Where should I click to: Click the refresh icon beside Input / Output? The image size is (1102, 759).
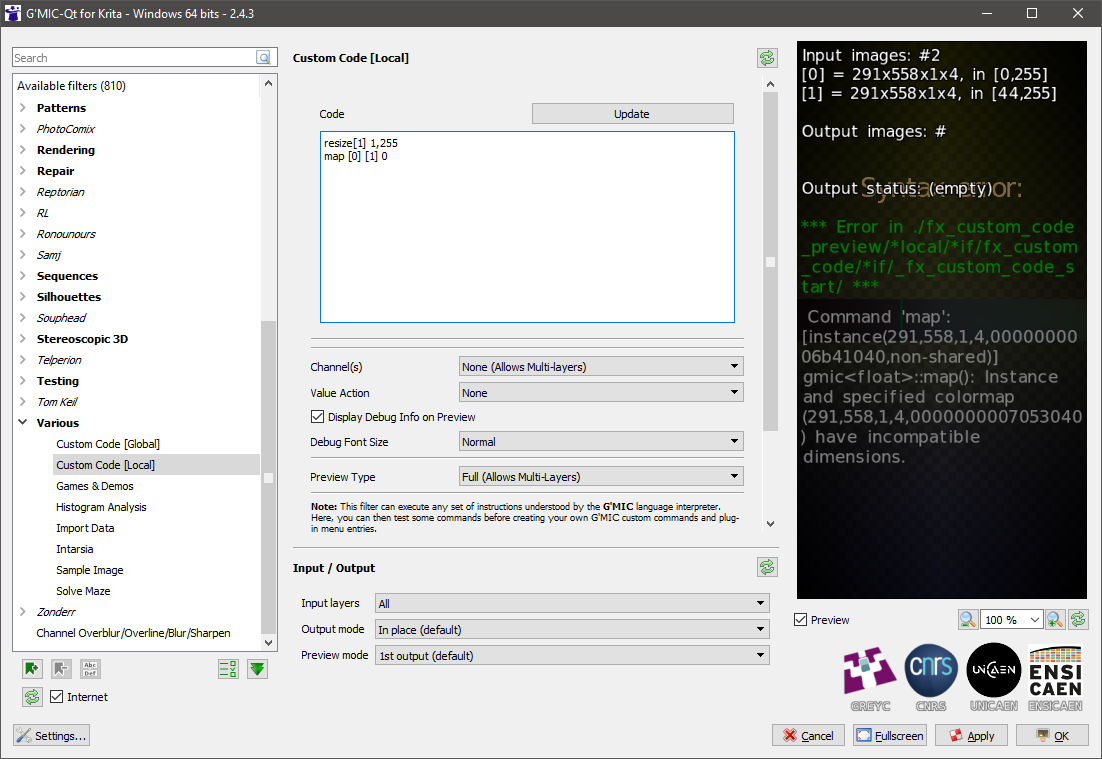point(767,567)
